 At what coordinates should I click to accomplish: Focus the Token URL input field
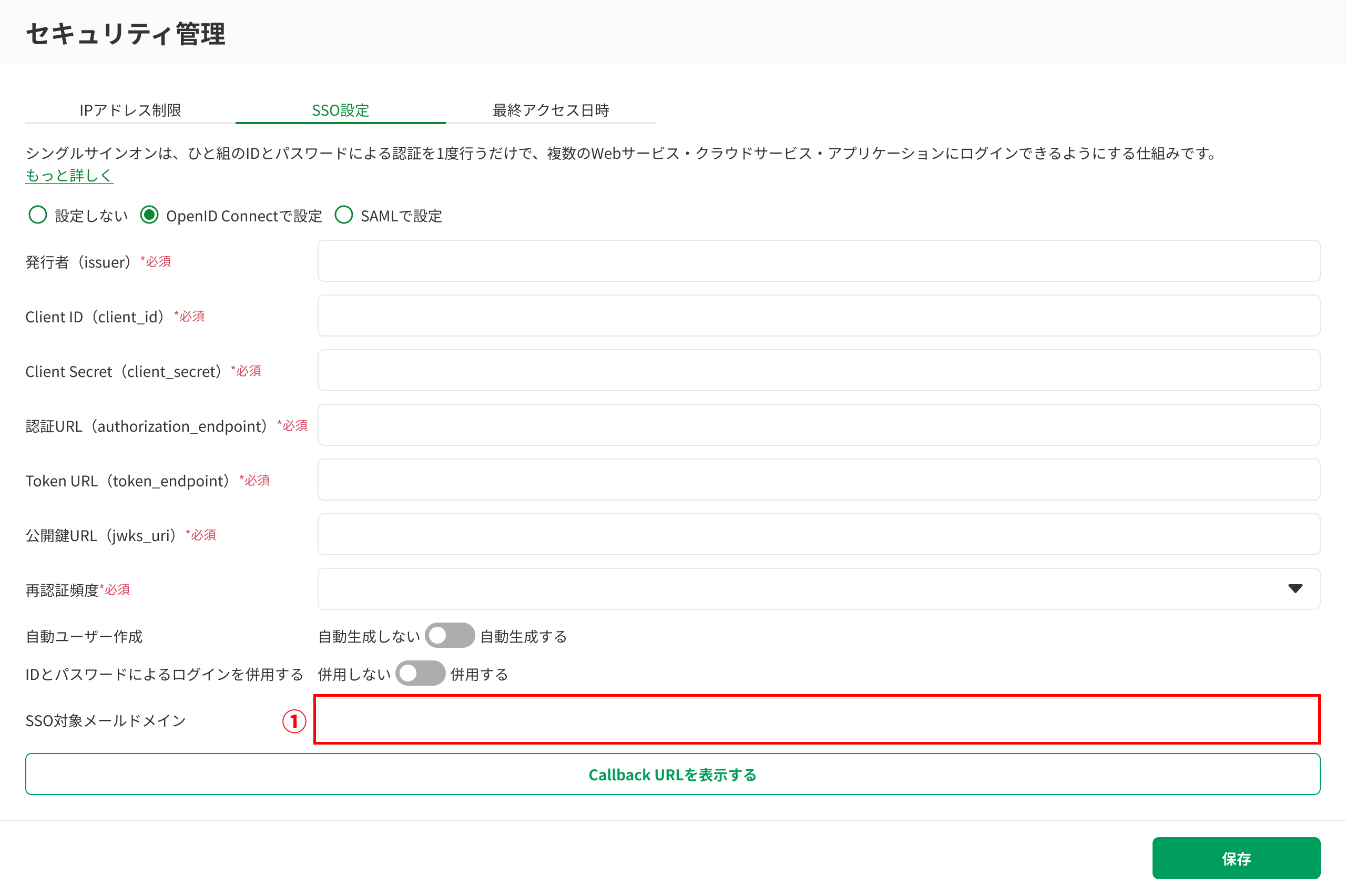click(x=819, y=480)
